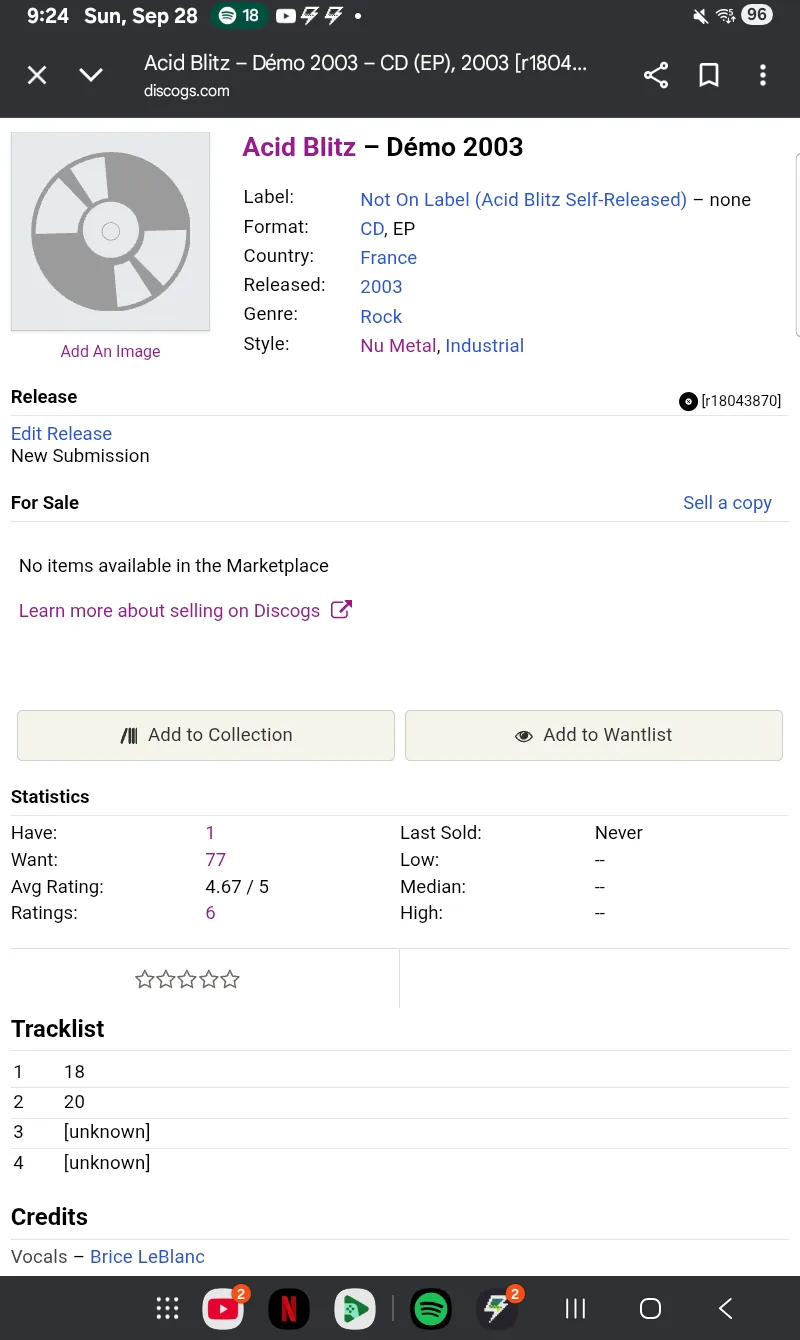Click the placeholder disc cover image
This screenshot has width=800, height=1340.
[x=110, y=231]
